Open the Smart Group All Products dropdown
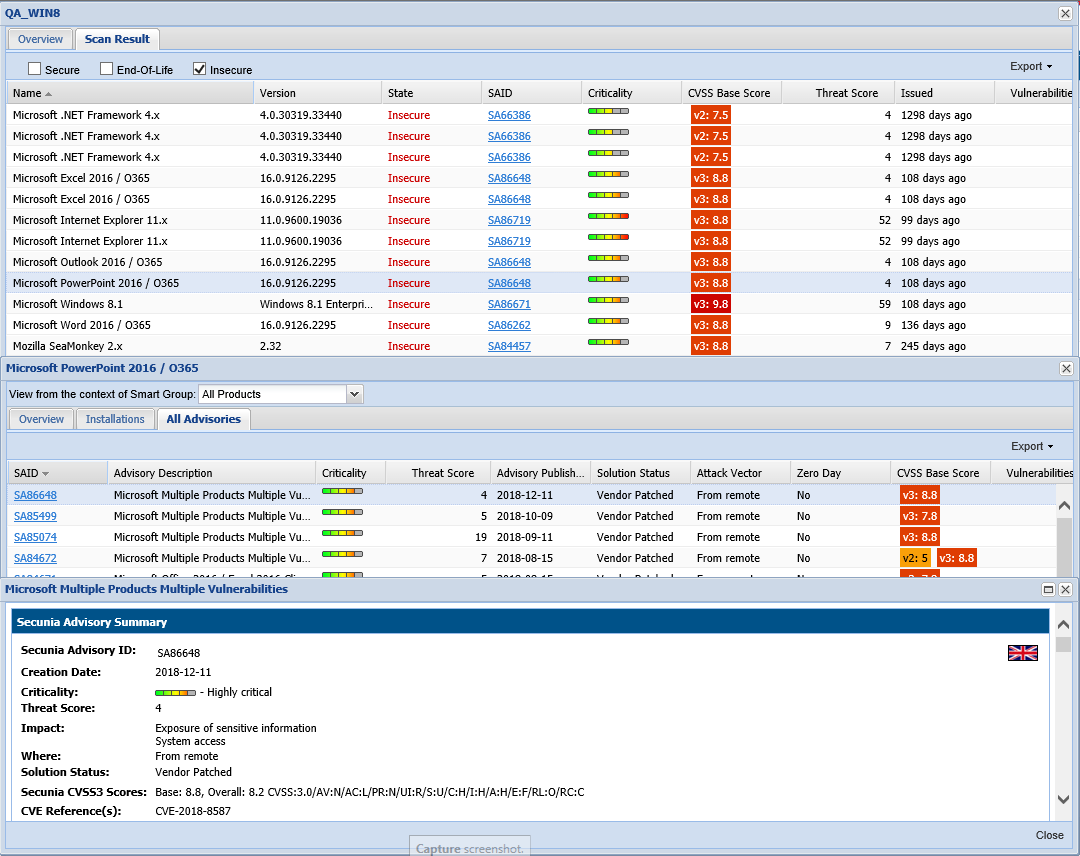The width and height of the screenshot is (1080, 856). click(354, 395)
